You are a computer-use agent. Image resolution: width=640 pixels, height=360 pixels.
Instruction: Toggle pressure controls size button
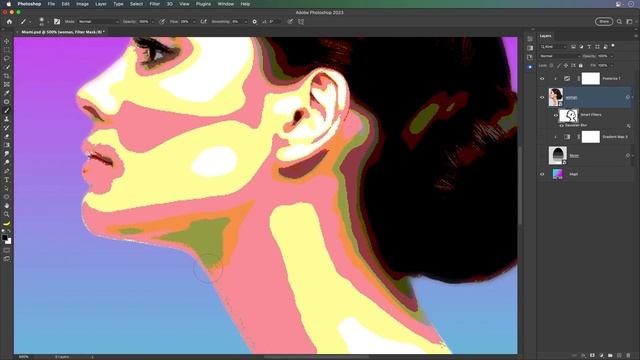(x=290, y=22)
